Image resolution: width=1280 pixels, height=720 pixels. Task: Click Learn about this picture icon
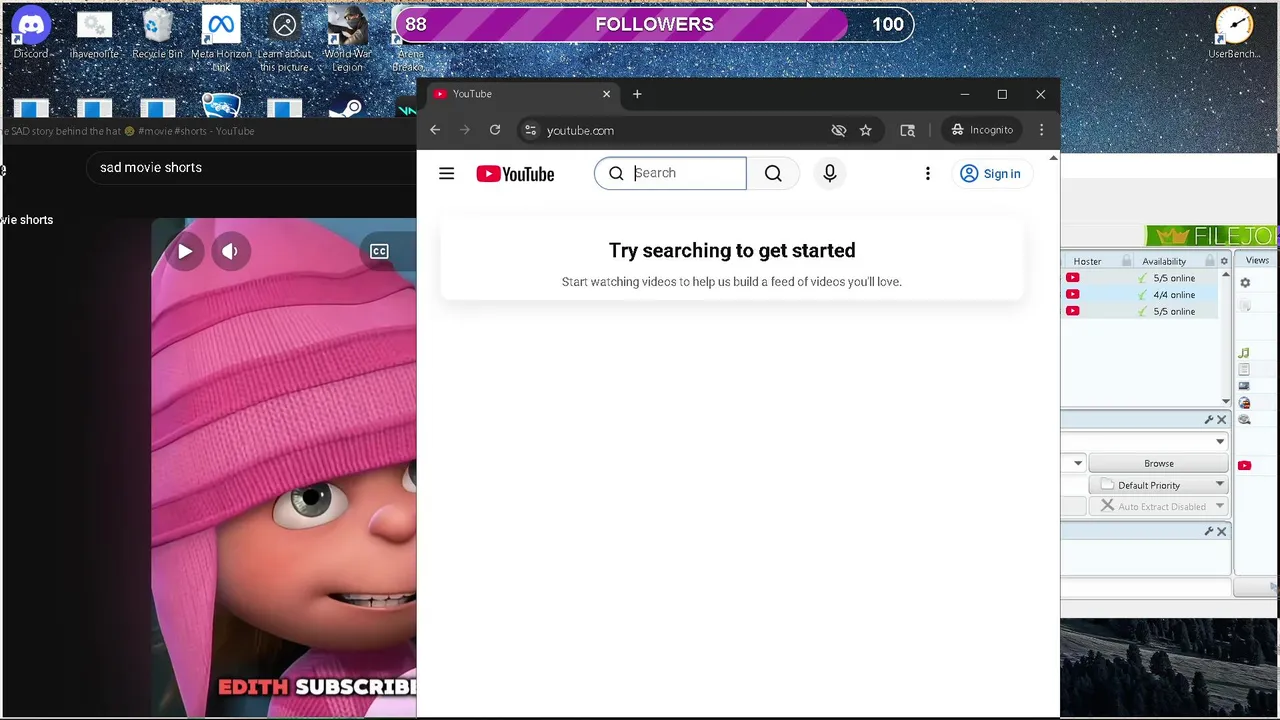tap(284, 38)
